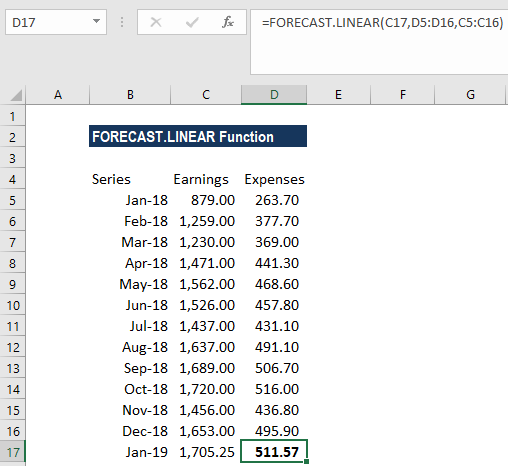Click the Cancel X formula icon
This screenshot has width=508, height=466.
click(x=156, y=22)
